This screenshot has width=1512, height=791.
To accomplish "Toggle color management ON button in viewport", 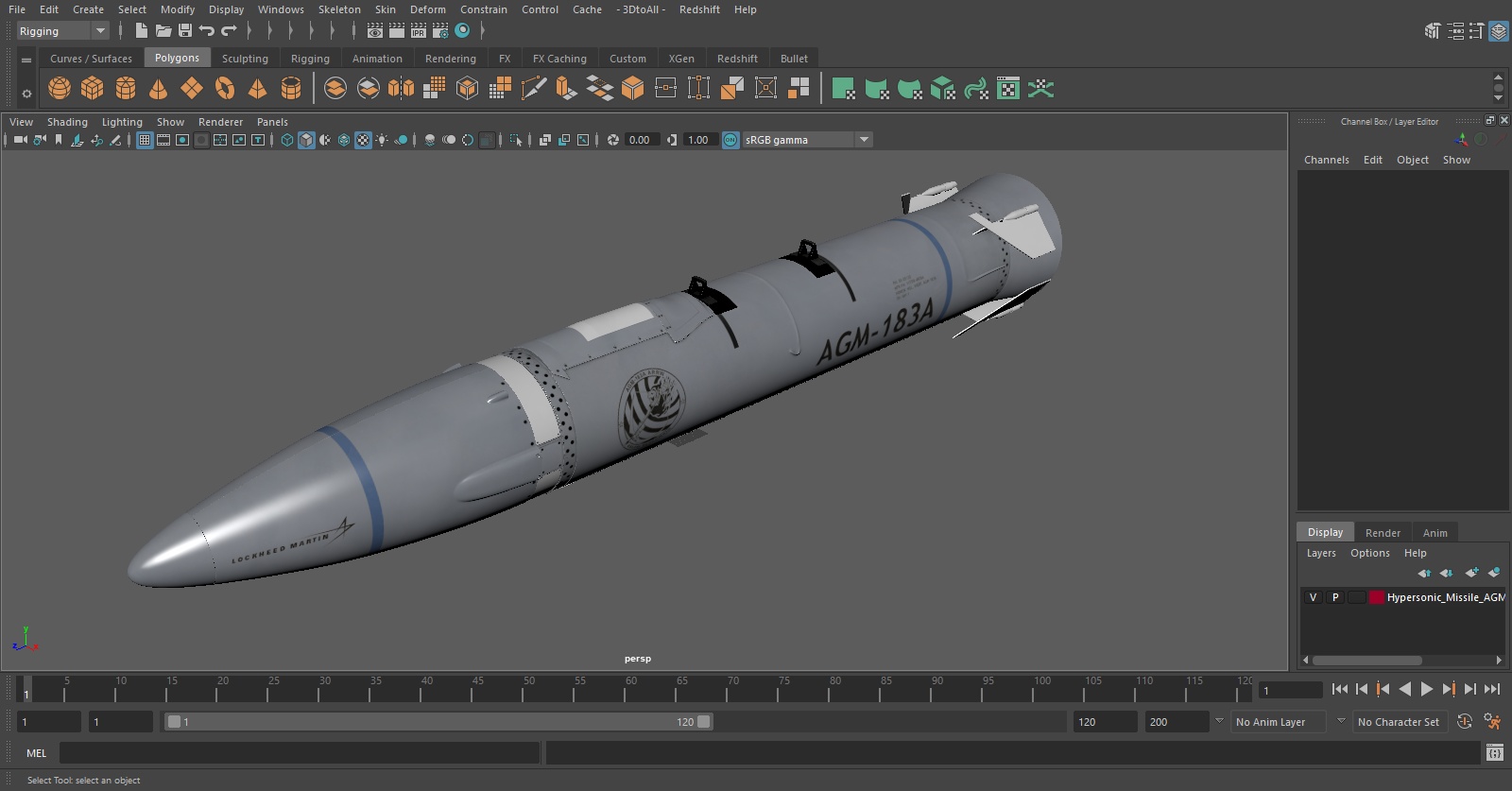I will pos(730,140).
